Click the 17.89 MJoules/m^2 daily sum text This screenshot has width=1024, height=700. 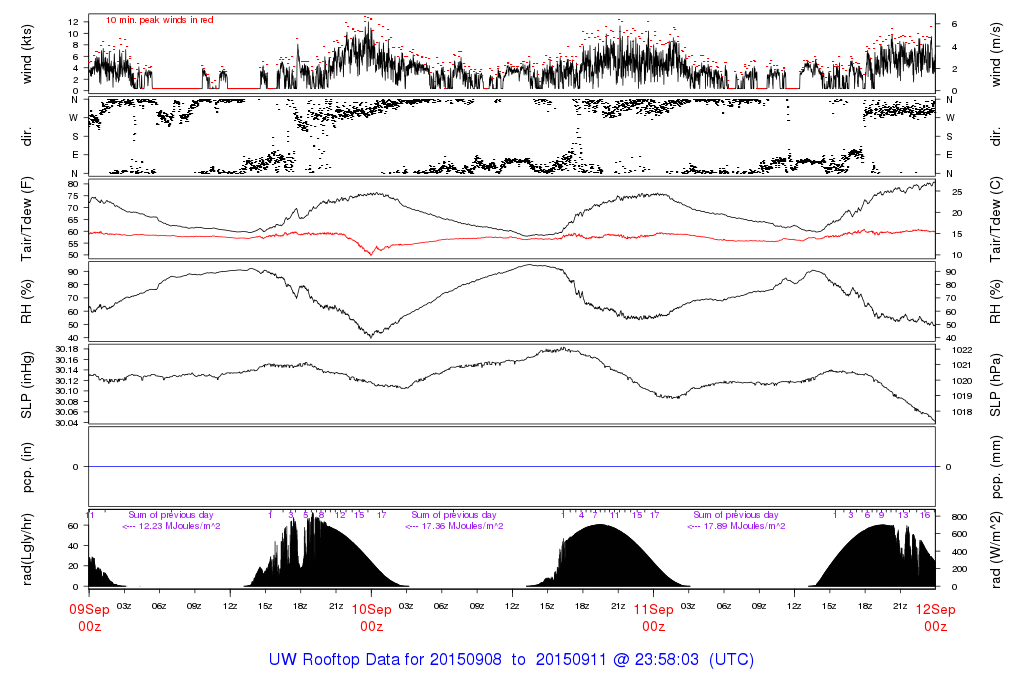[x=735, y=526]
